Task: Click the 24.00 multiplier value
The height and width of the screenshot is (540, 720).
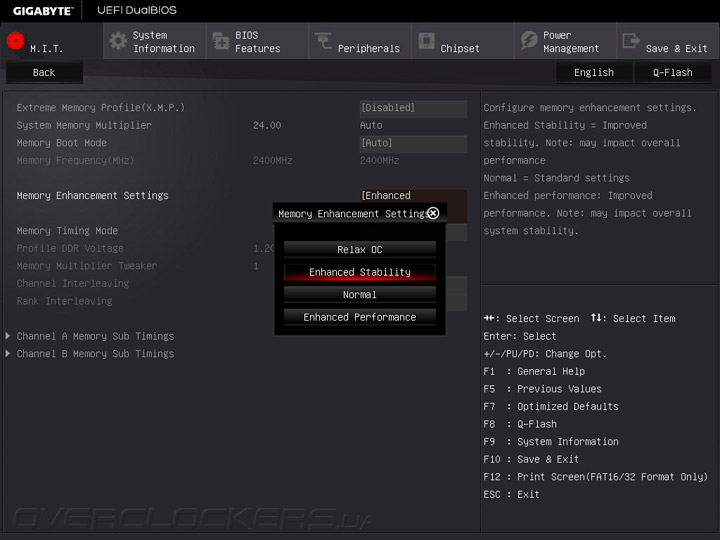Action: point(267,125)
